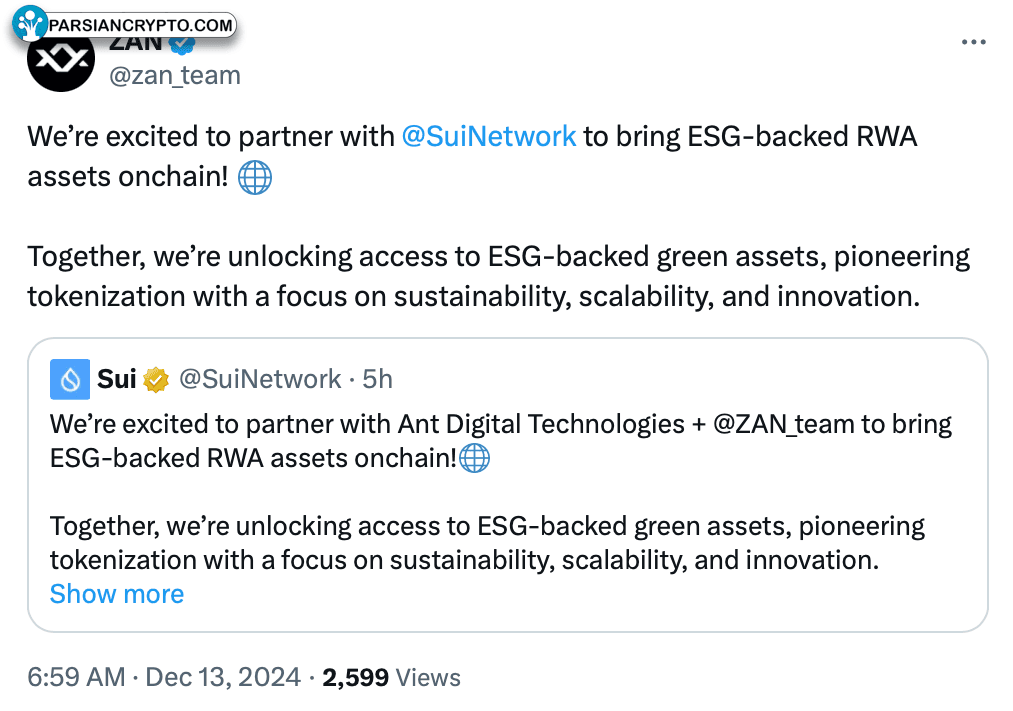Click the globe emoji in ZAN's tweet
The height and width of the screenshot is (711, 1013).
tap(255, 178)
